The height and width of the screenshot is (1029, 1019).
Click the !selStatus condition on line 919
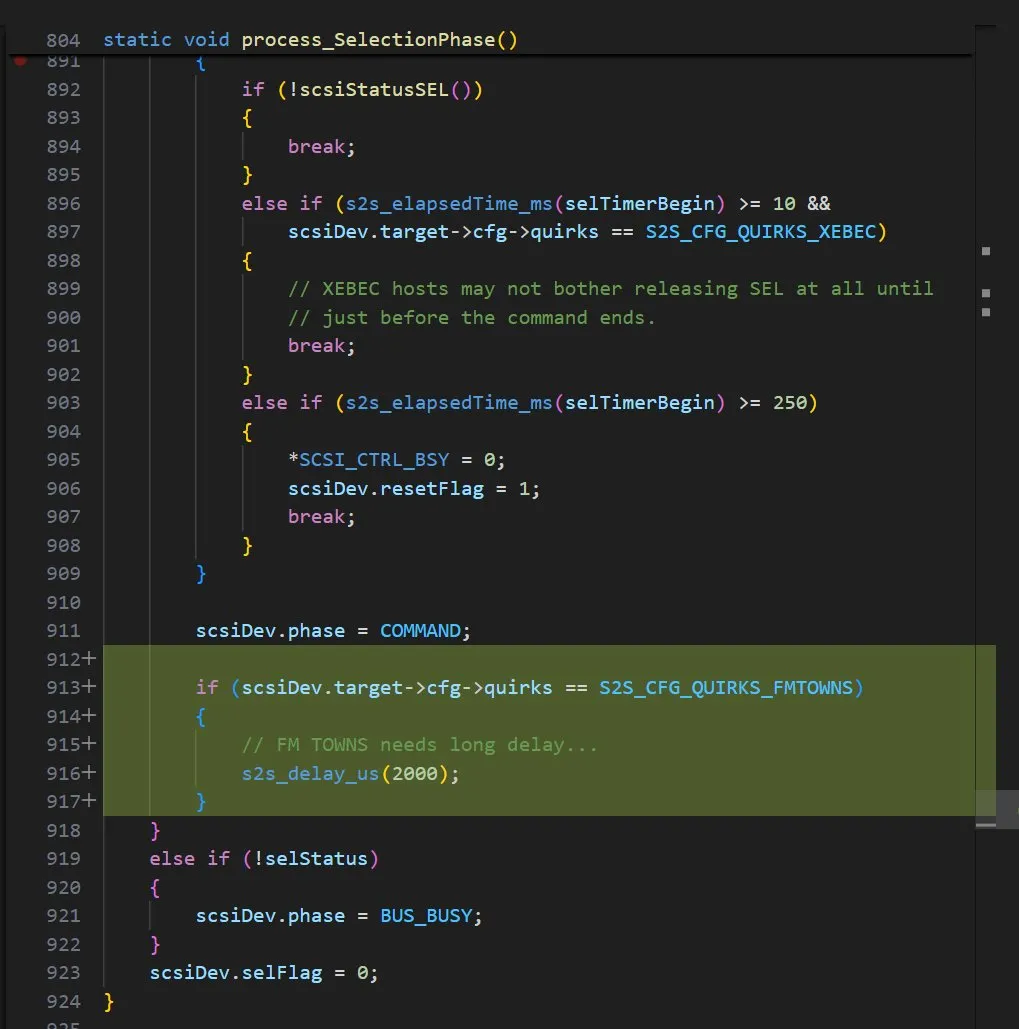pyautogui.click(x=310, y=859)
